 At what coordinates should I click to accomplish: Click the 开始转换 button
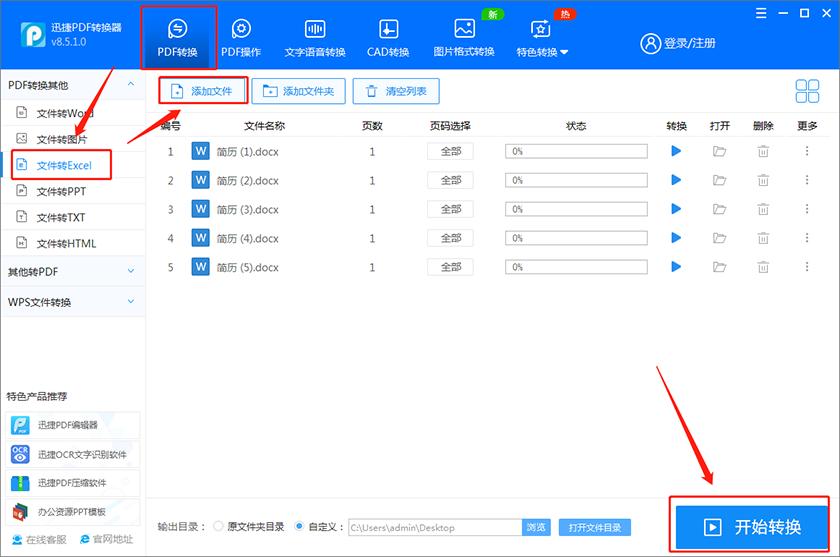pyautogui.click(x=752, y=527)
